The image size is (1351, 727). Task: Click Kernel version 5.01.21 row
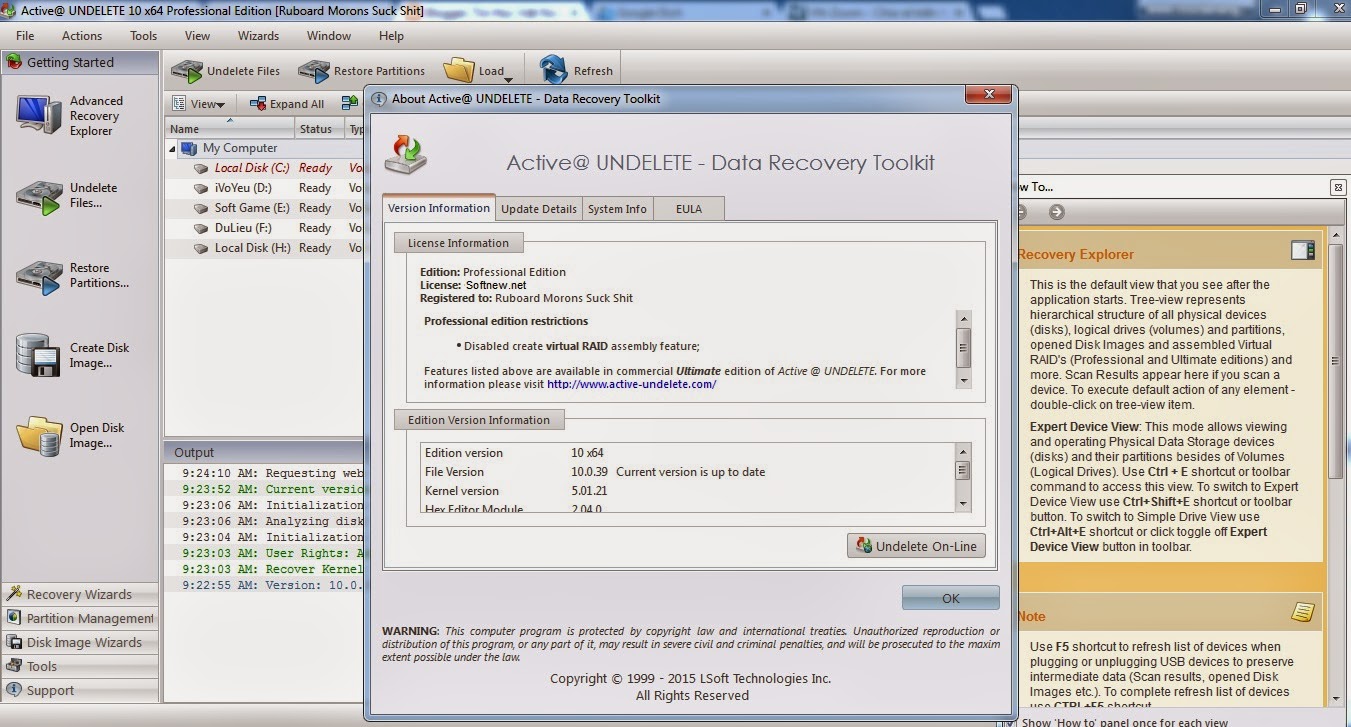[688, 491]
